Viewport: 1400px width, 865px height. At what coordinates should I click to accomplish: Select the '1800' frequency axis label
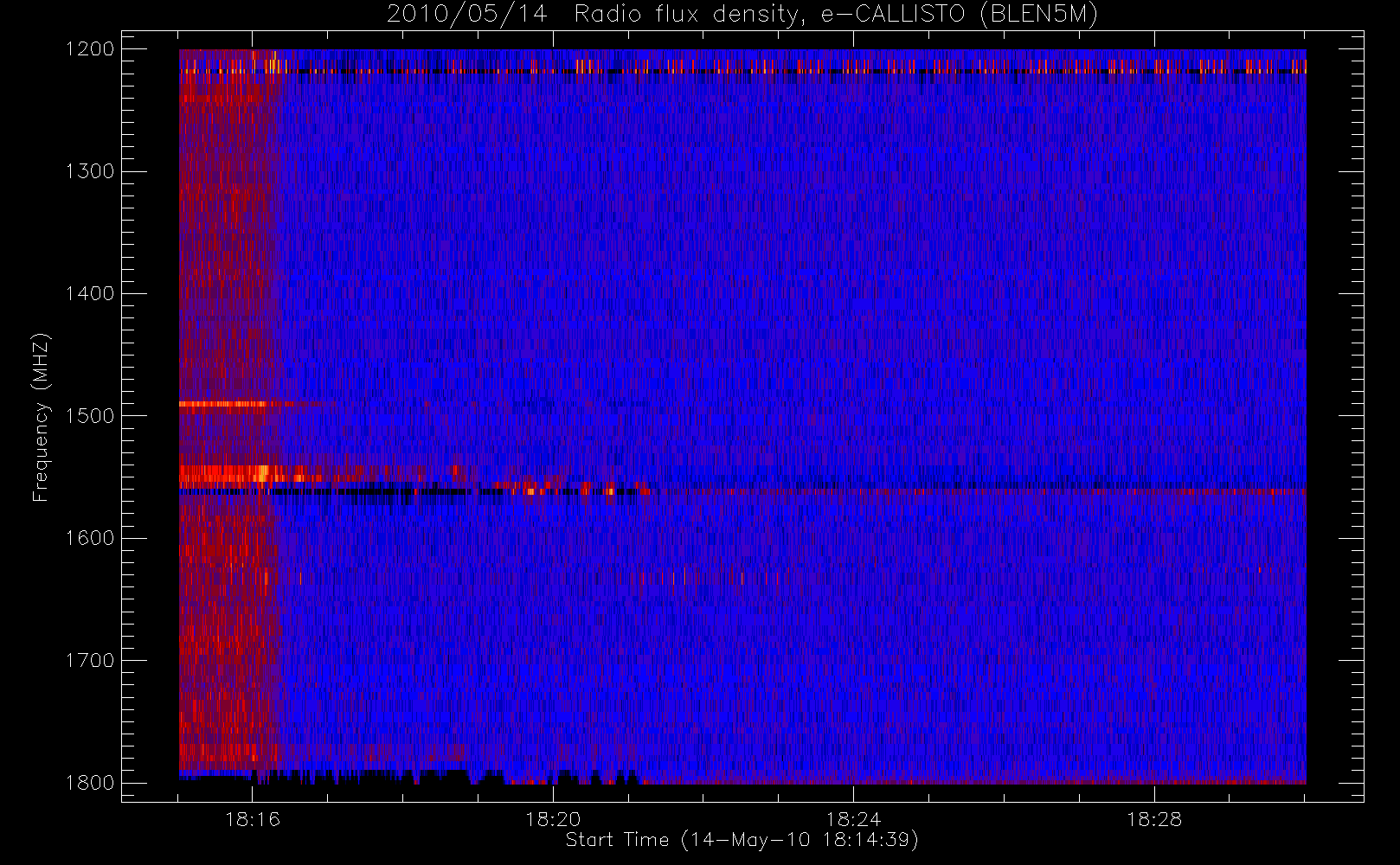(90, 783)
